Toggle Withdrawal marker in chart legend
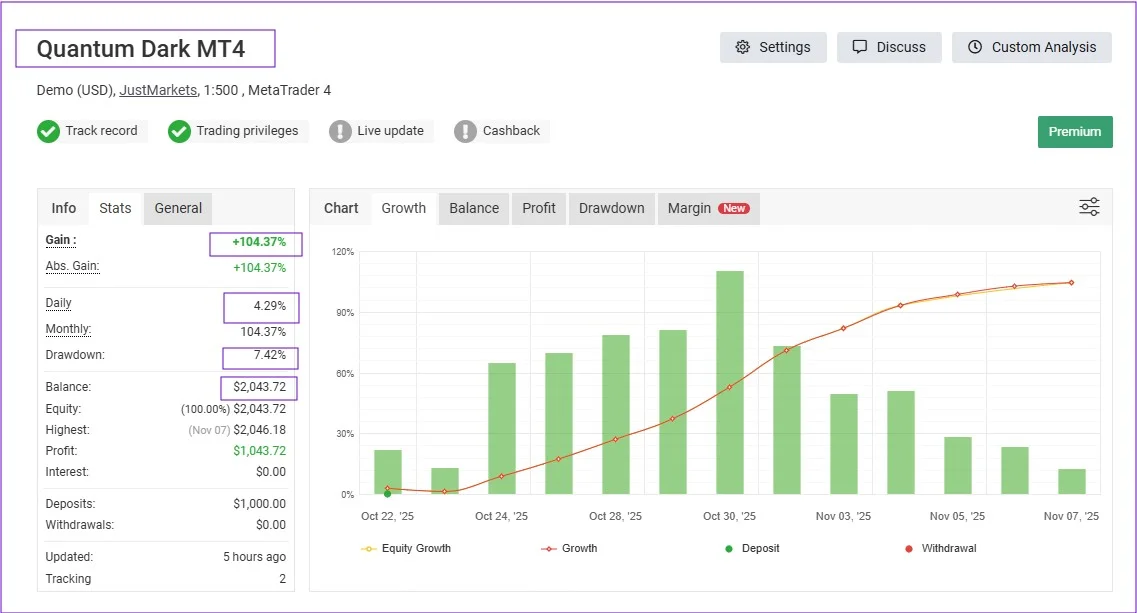1137x613 pixels. coord(940,548)
